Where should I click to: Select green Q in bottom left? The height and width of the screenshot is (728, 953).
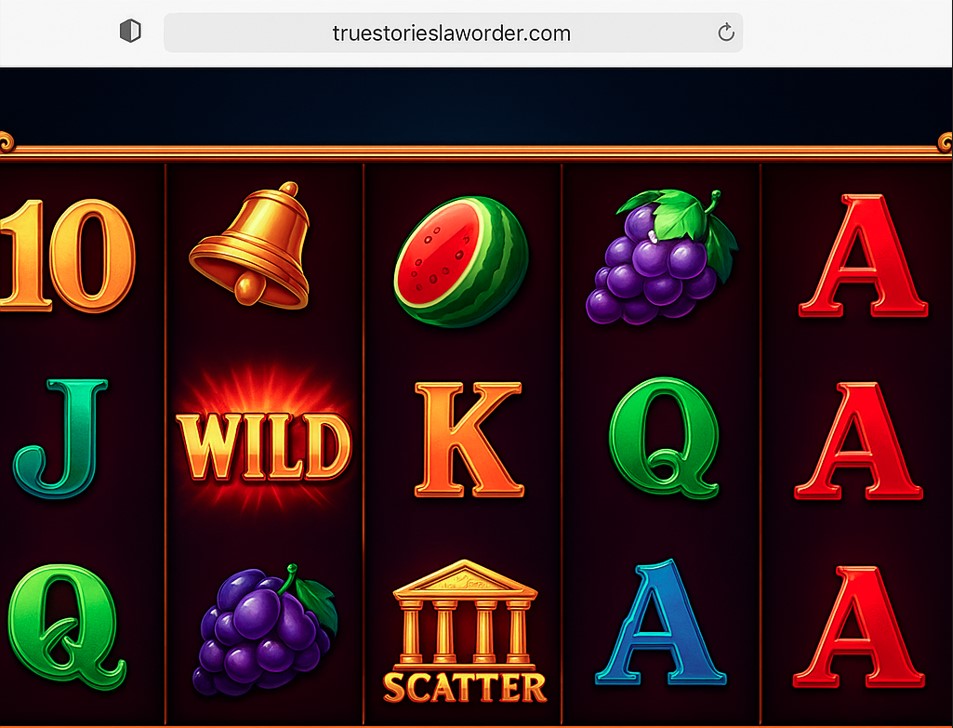tap(66, 626)
